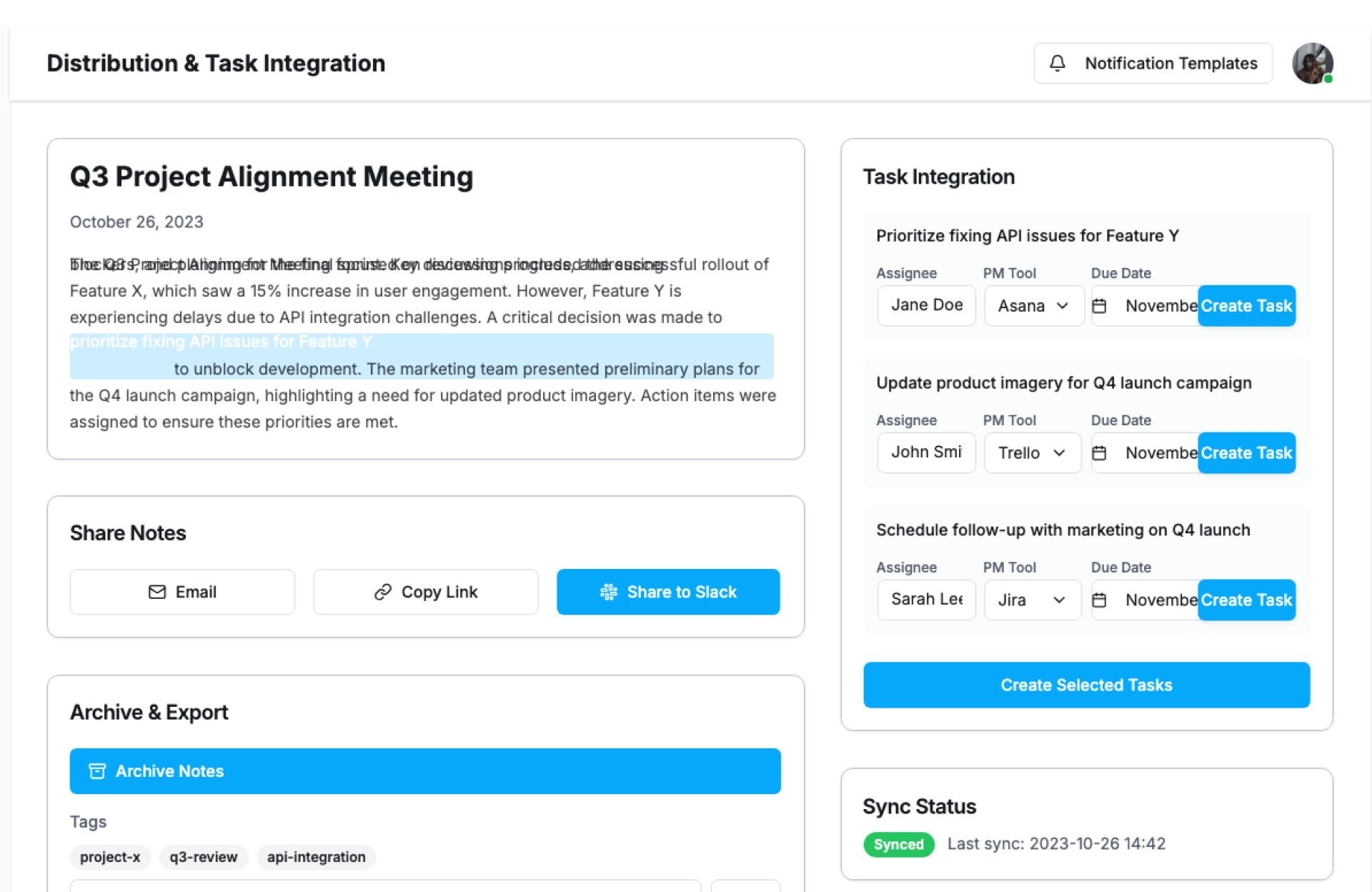Click the Slack logo icon
This screenshot has width=1372, height=892.
(x=609, y=592)
